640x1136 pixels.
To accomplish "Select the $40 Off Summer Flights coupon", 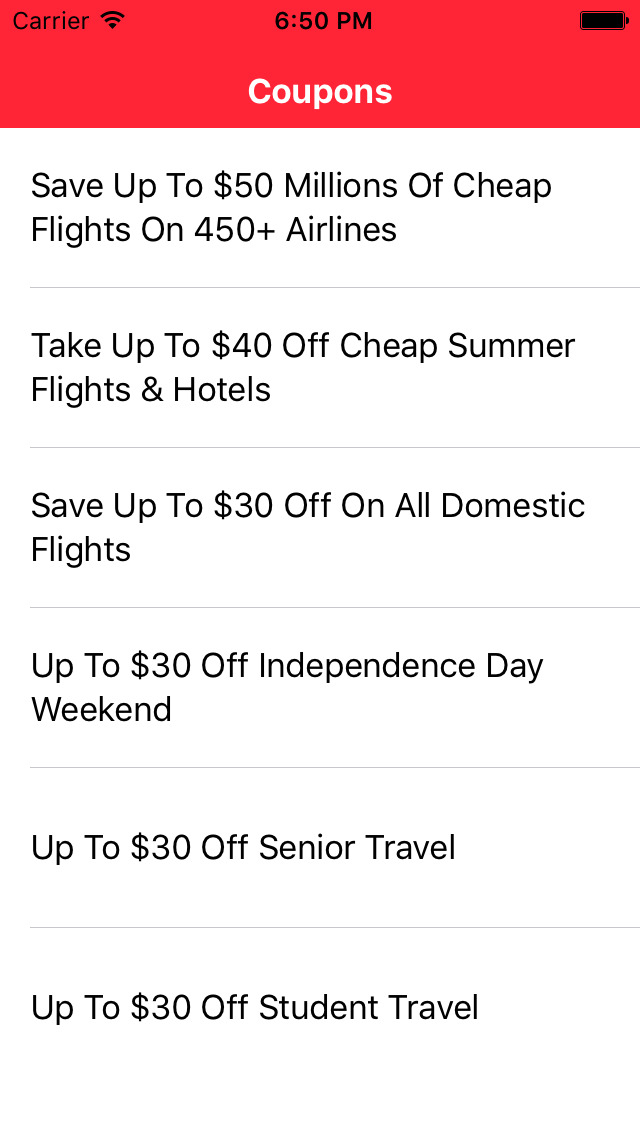I will [x=320, y=368].
